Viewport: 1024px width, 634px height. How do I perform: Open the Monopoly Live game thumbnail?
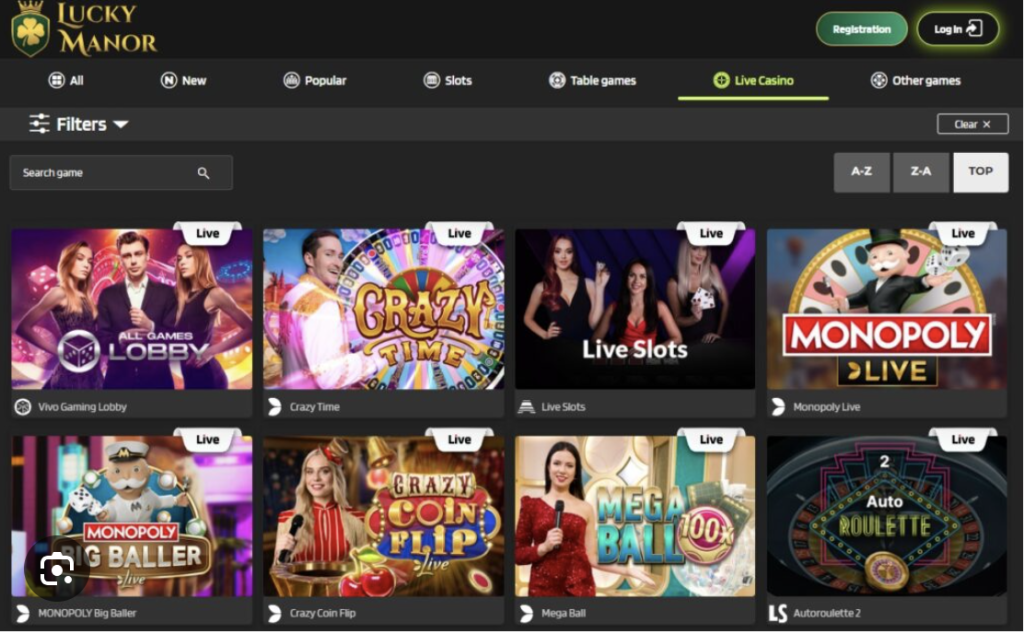(x=886, y=309)
